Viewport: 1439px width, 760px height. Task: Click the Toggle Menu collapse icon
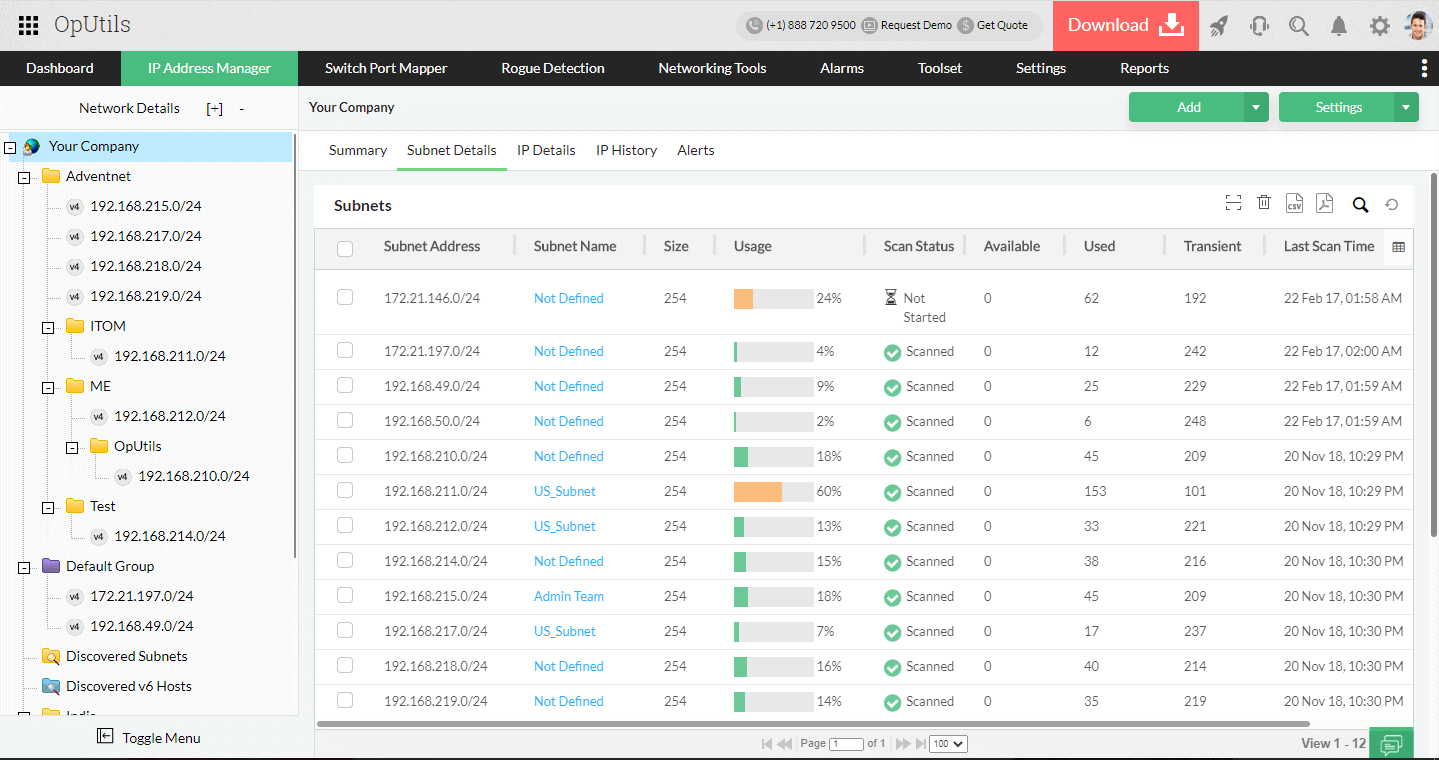105,736
